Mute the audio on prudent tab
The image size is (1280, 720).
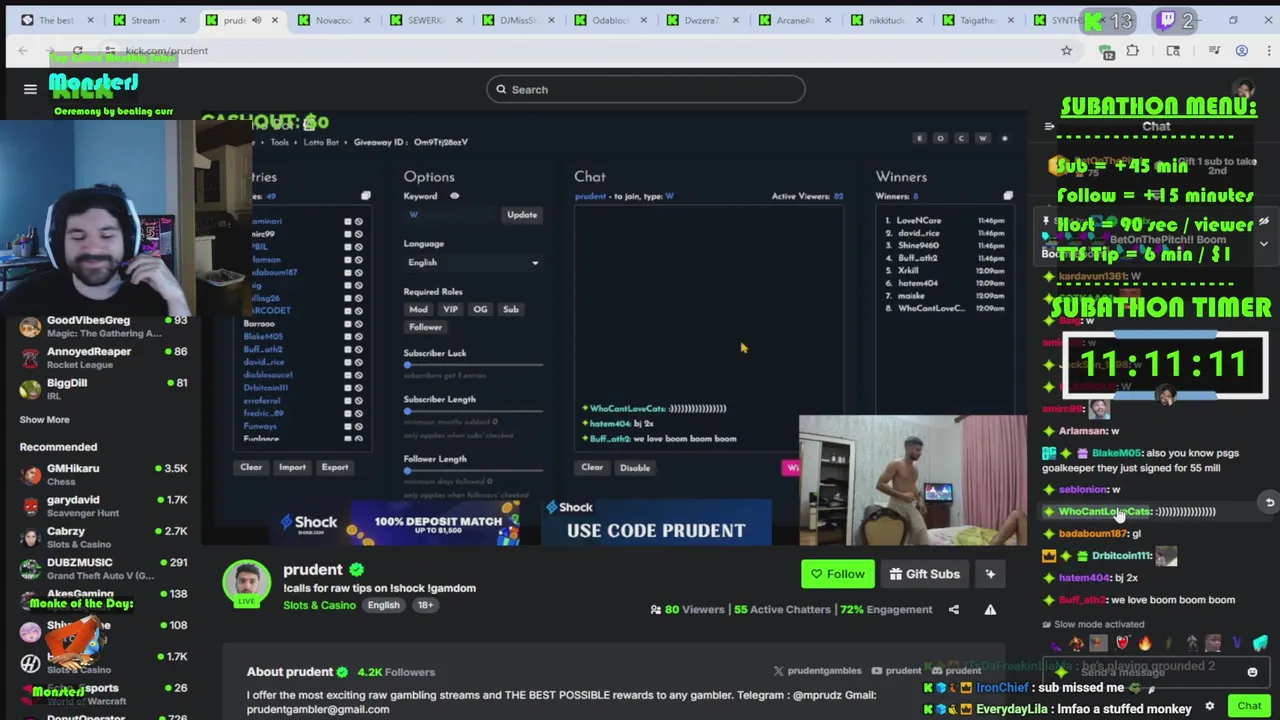[256, 20]
